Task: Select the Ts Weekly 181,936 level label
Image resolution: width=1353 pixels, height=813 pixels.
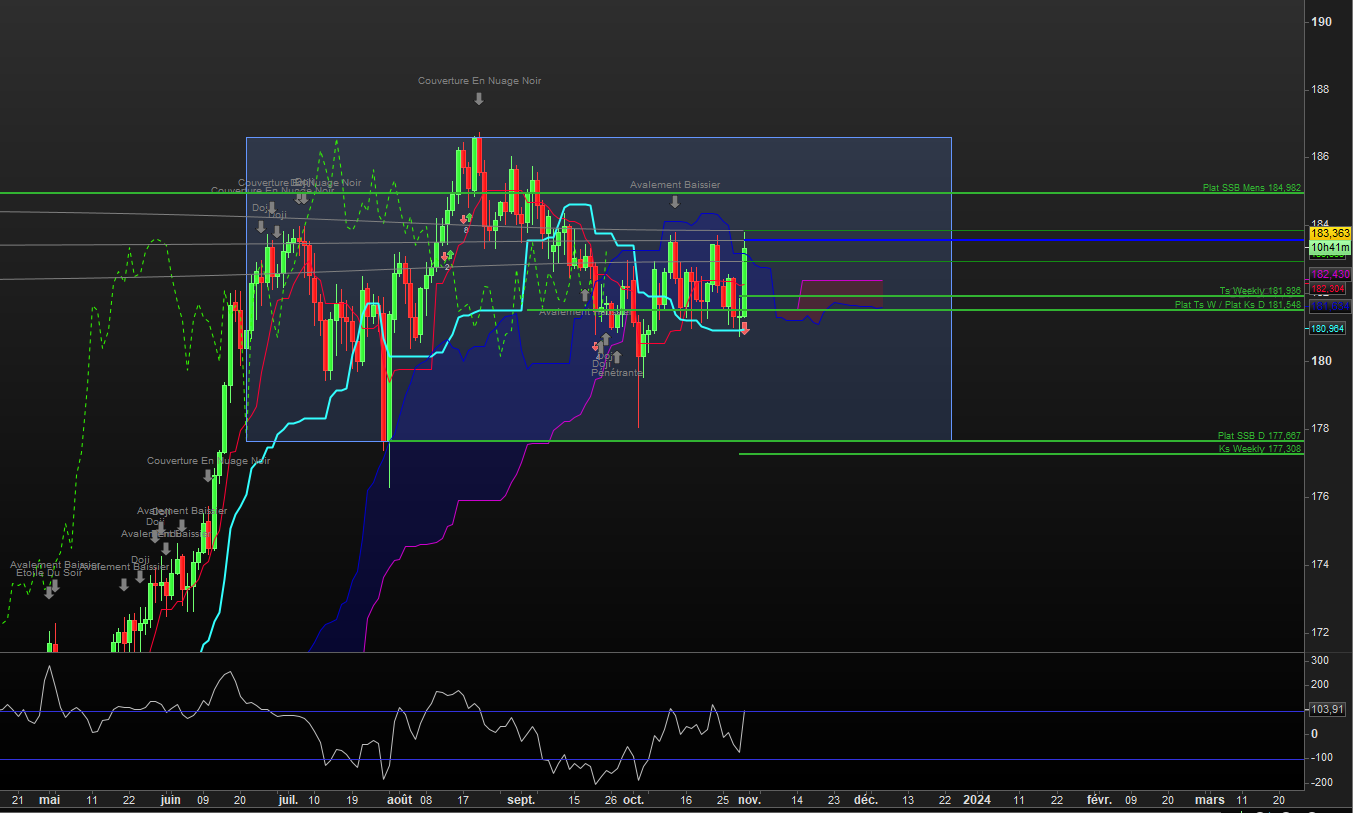Action: pos(1259,291)
